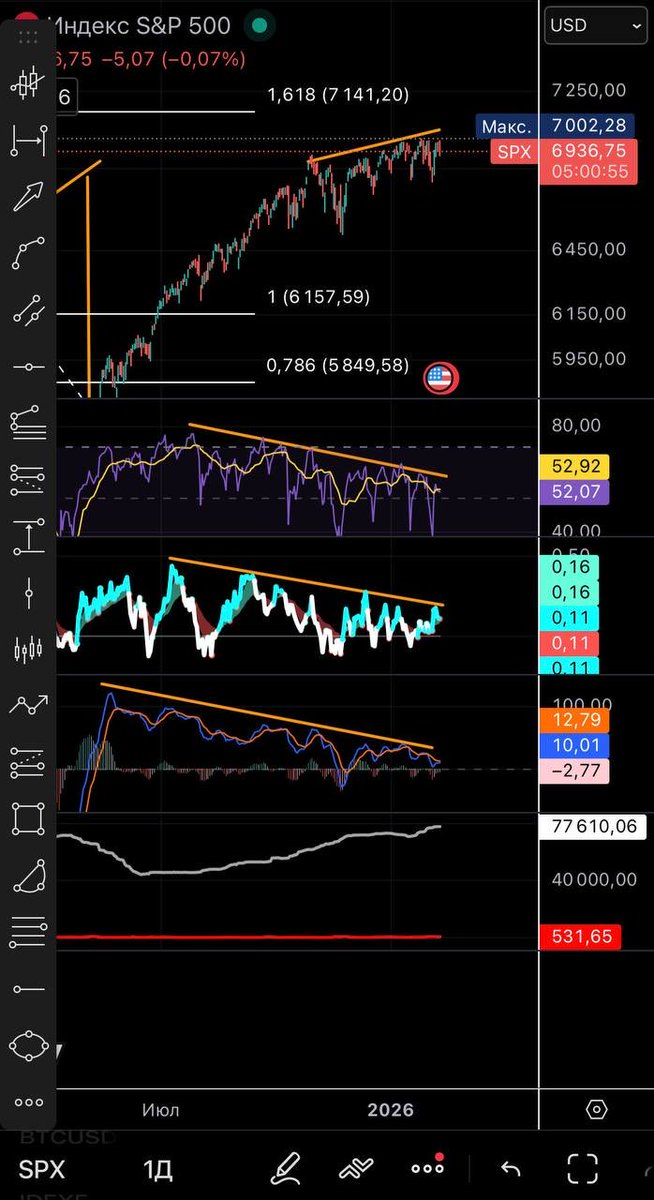
Task: Select the Bars Pattern tool
Action: (x=28, y=650)
